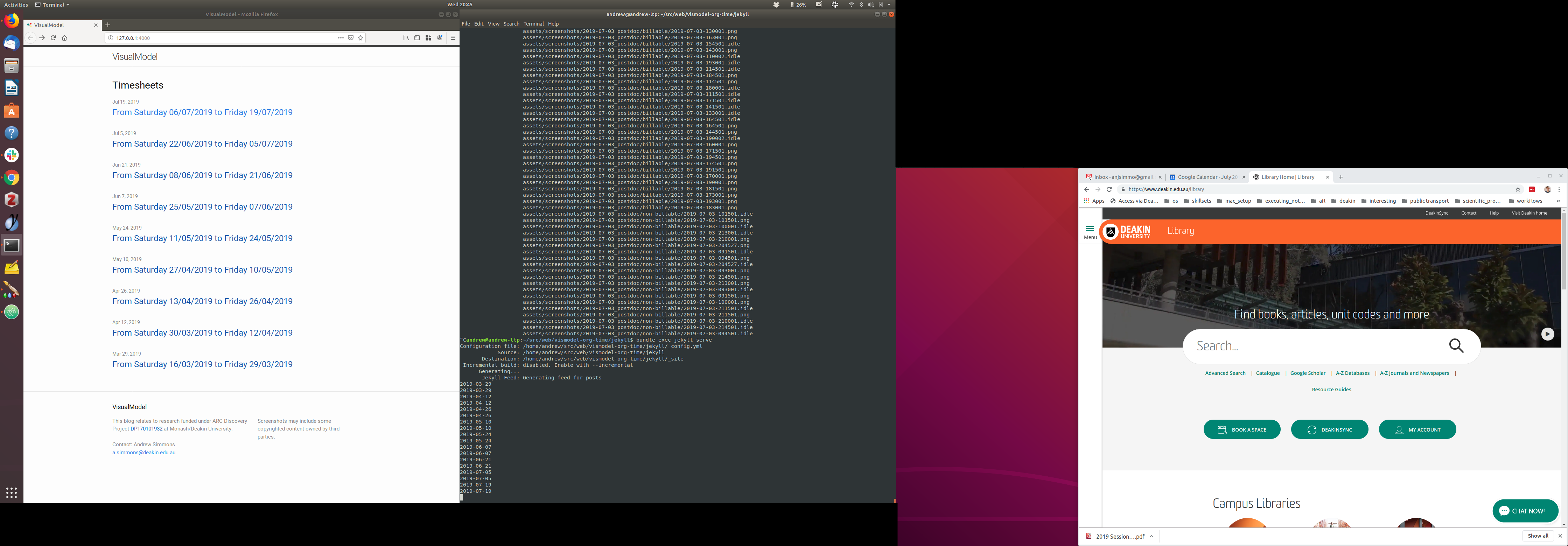
Task: Bookmark page with Firefox star icon
Action: point(361,38)
